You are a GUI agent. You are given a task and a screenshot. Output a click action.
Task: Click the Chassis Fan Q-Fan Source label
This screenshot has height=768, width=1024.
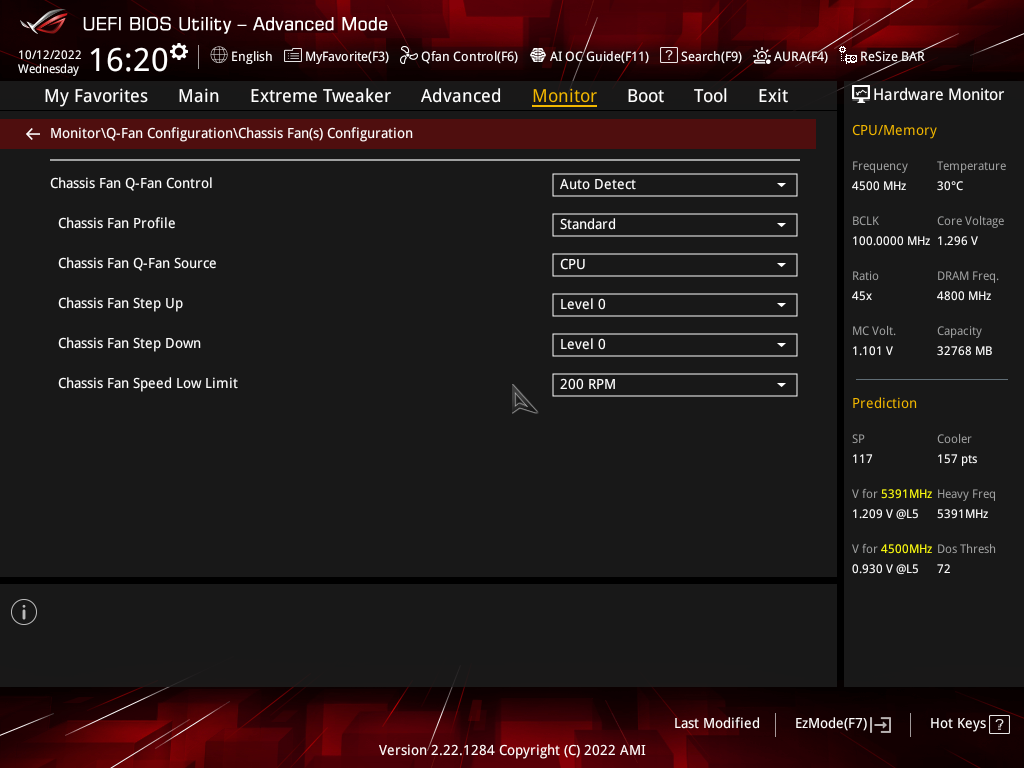pyautogui.click(x=137, y=263)
